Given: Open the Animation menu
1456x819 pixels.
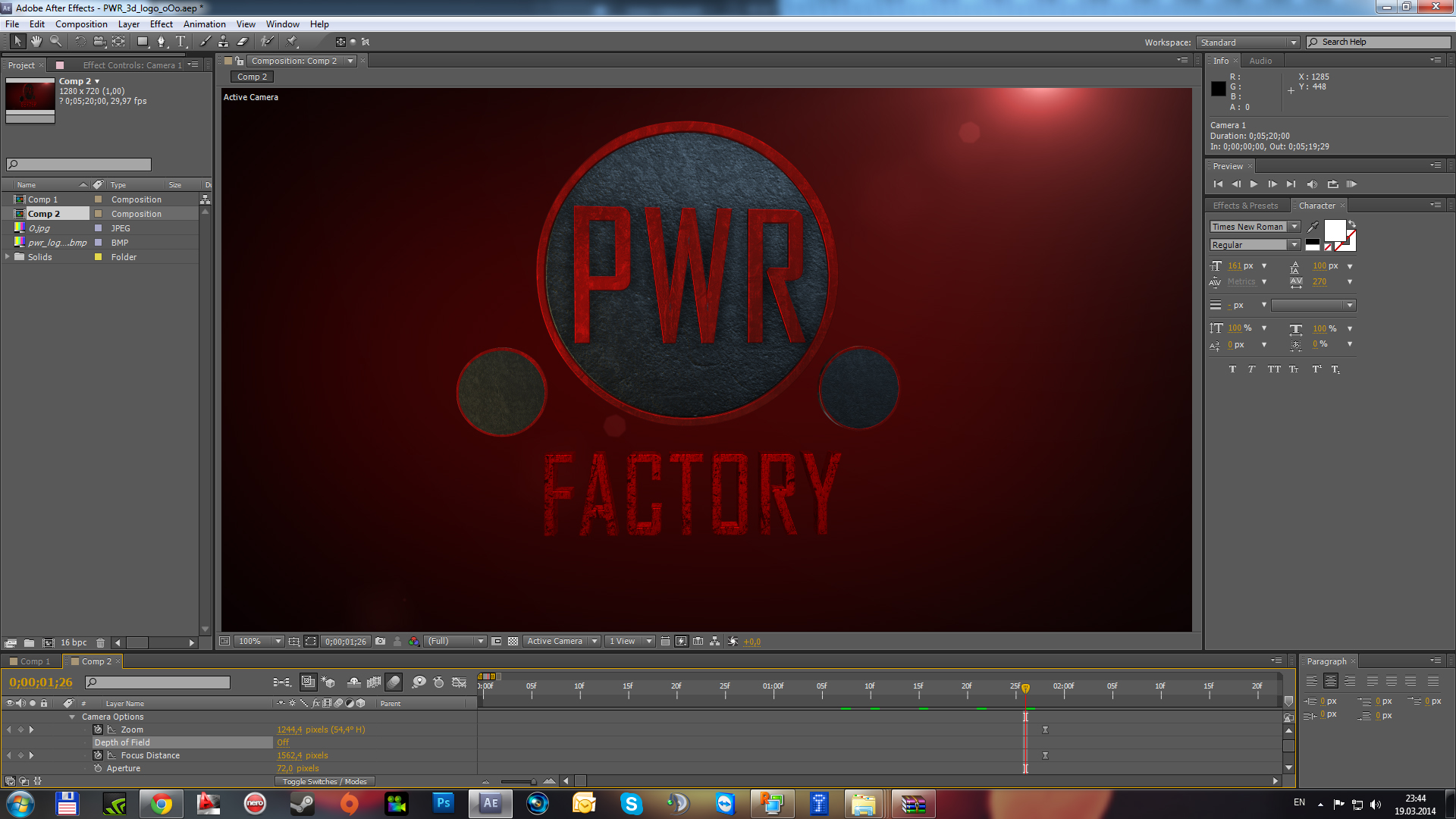Looking at the screenshot, I should pos(204,24).
